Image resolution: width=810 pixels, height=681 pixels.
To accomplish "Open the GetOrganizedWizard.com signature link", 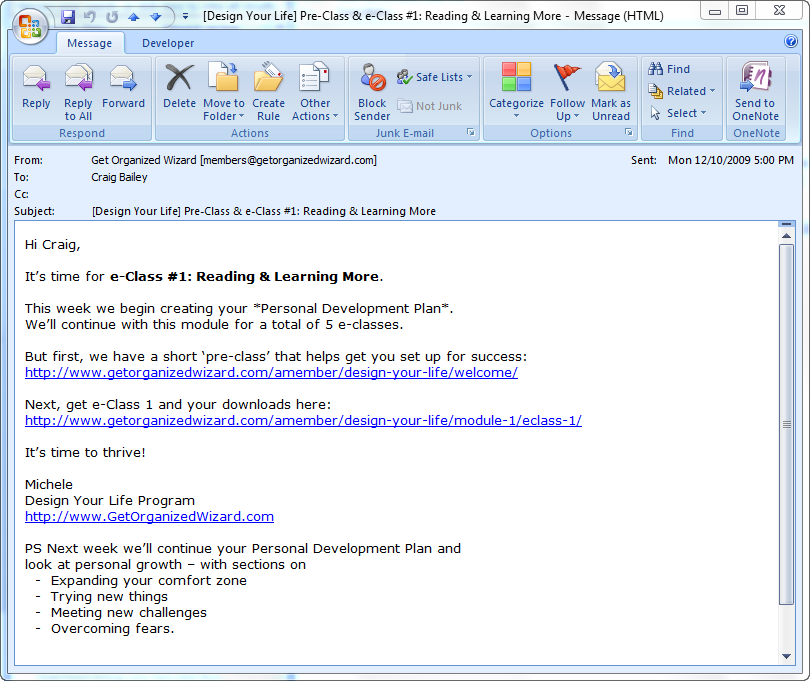I will click(x=149, y=517).
